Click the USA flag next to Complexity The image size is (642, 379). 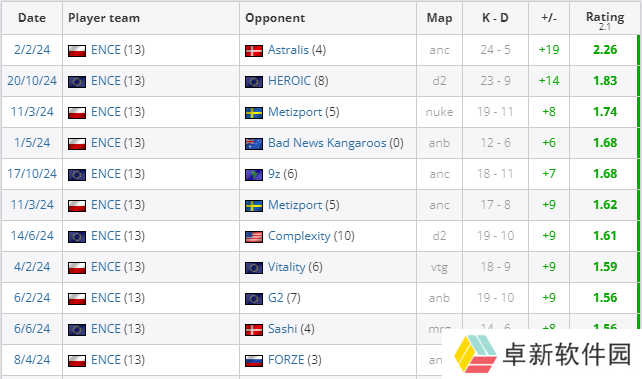click(254, 237)
